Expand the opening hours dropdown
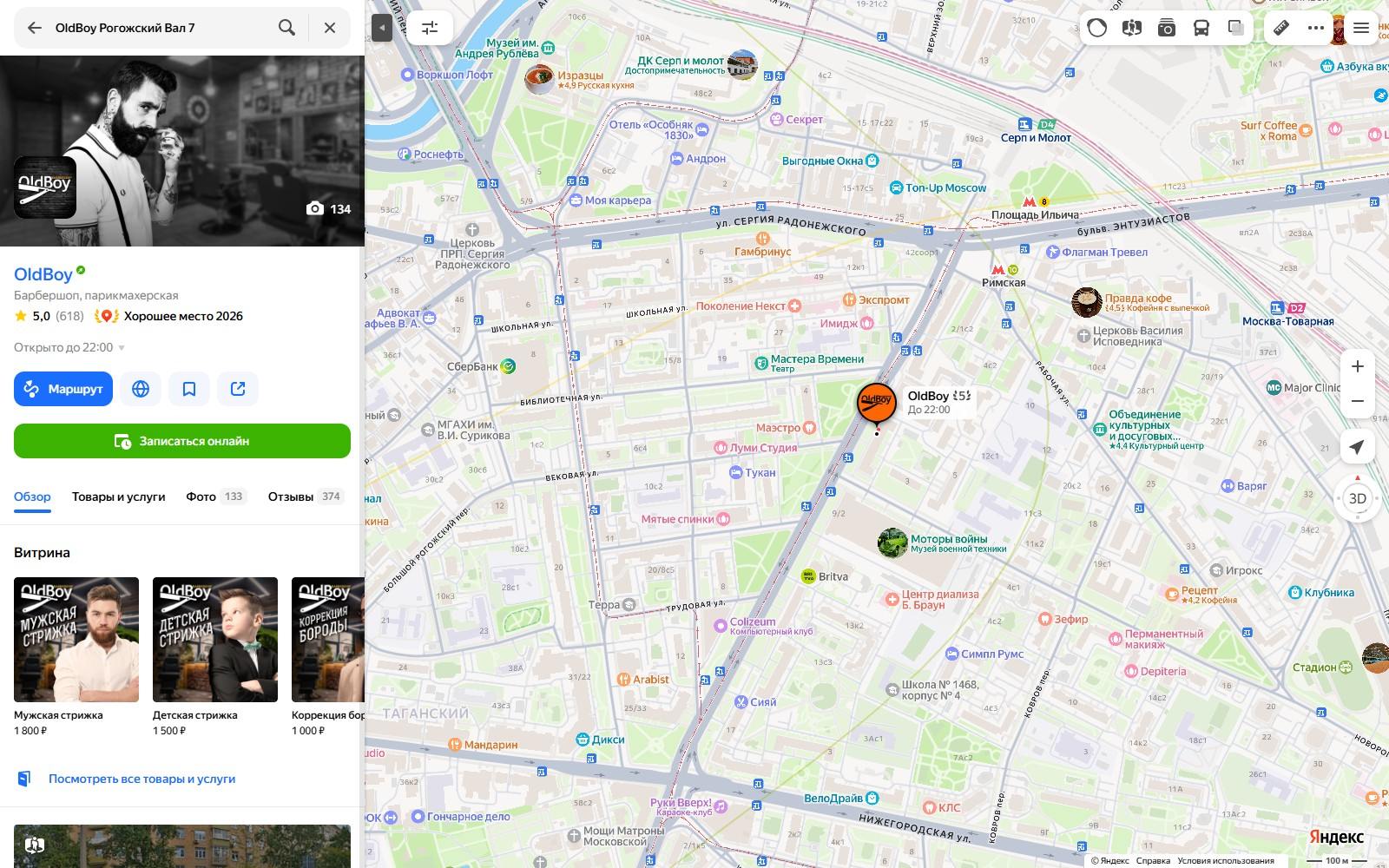 (x=69, y=347)
